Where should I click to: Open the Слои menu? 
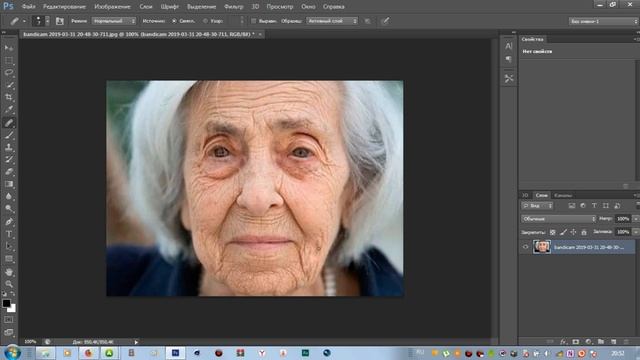coord(146,7)
